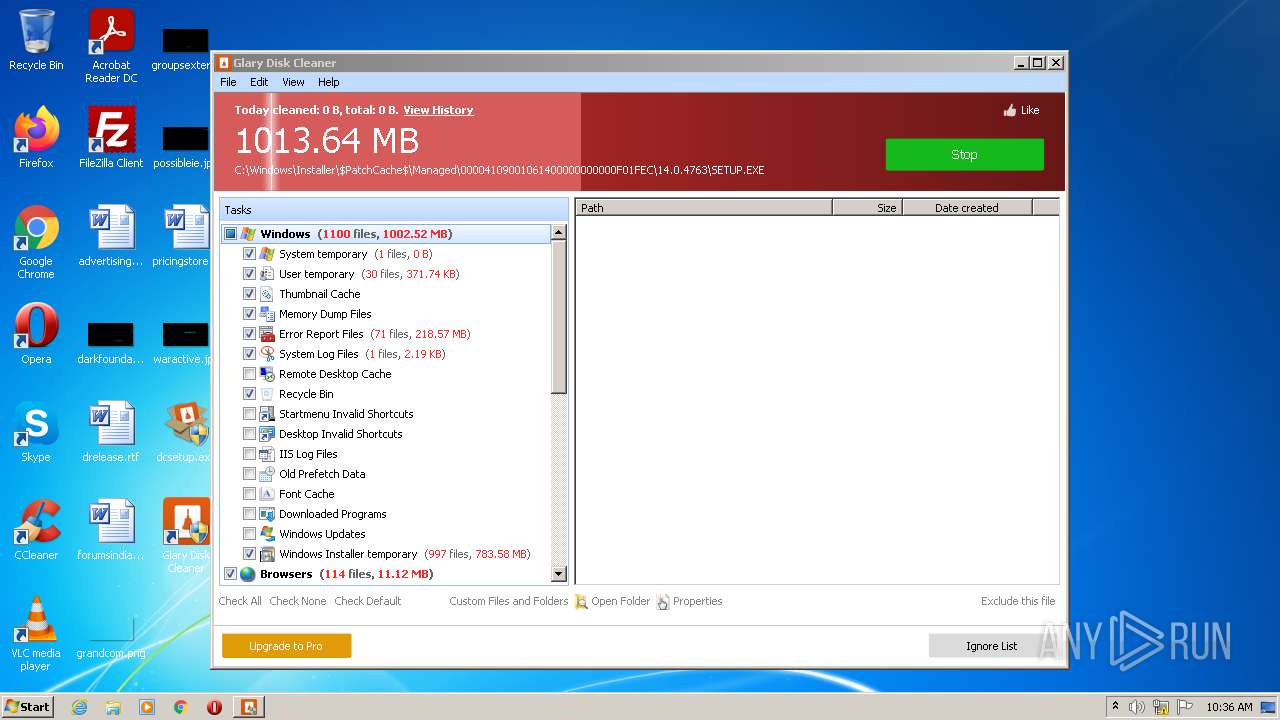
Task: Sort by the Path column header
Action: click(x=704, y=207)
